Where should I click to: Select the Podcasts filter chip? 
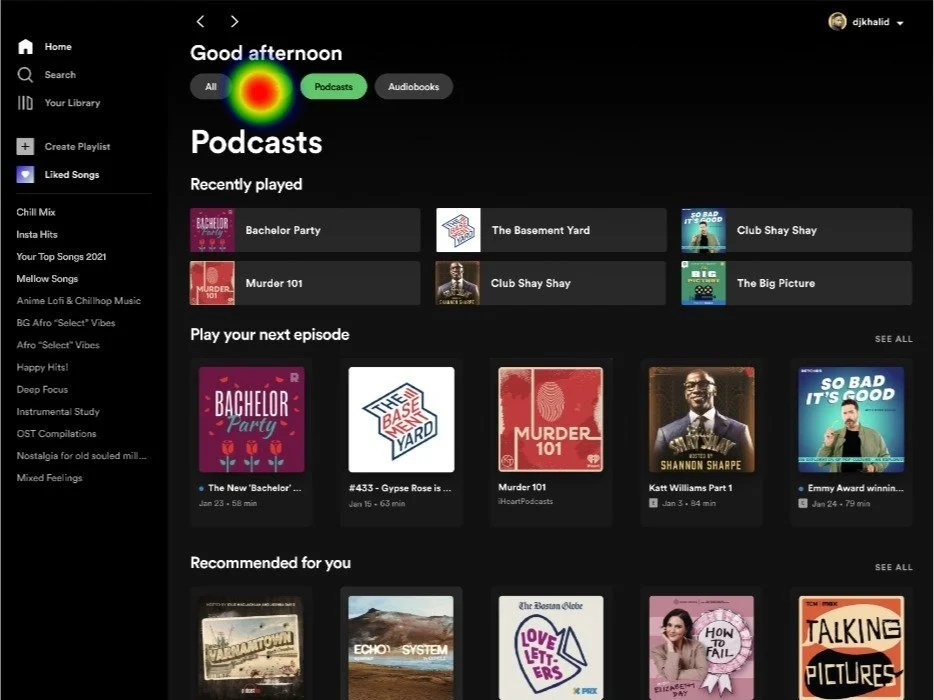coord(334,87)
